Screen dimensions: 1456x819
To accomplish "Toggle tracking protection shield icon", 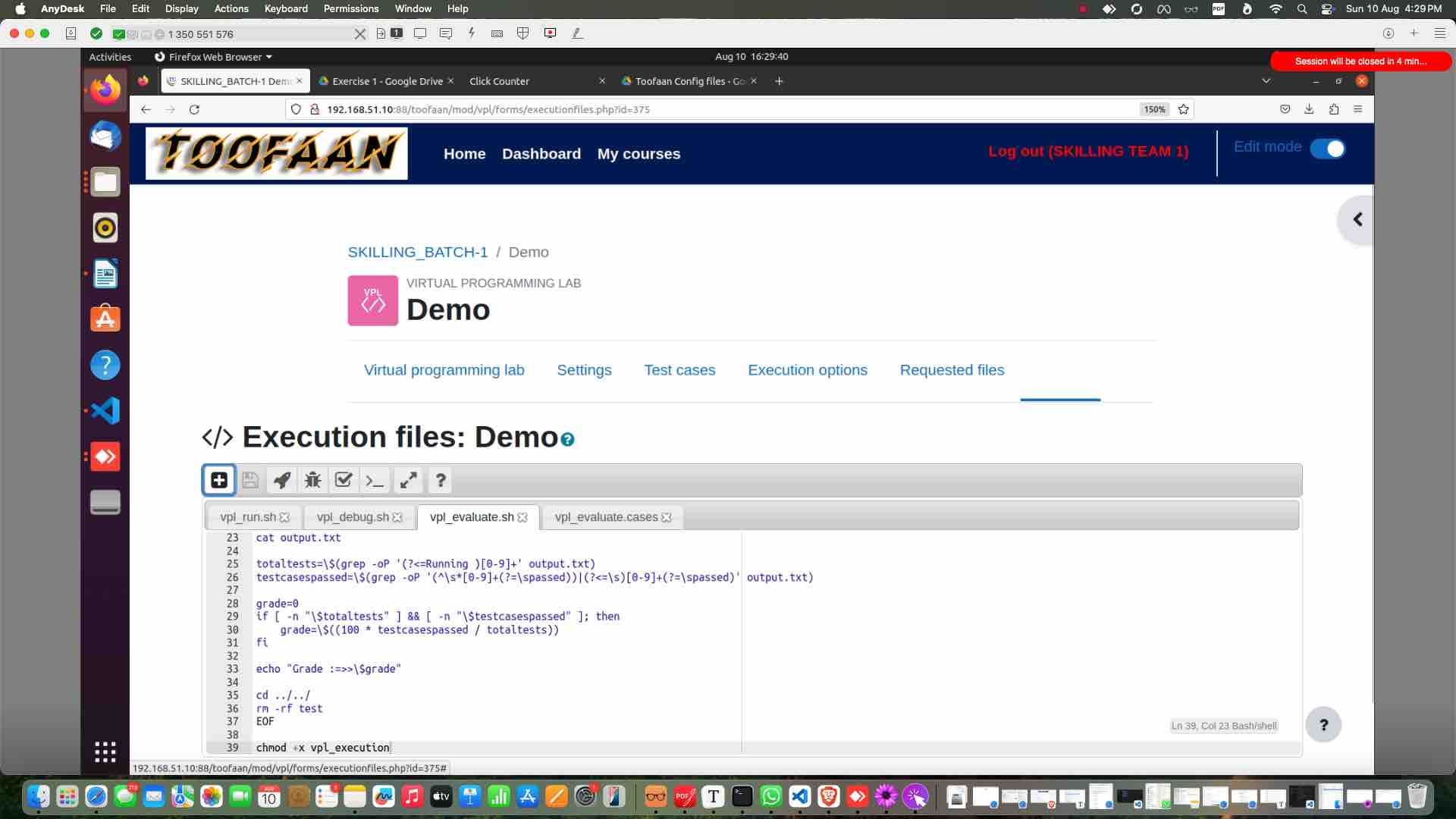I will coord(295,109).
